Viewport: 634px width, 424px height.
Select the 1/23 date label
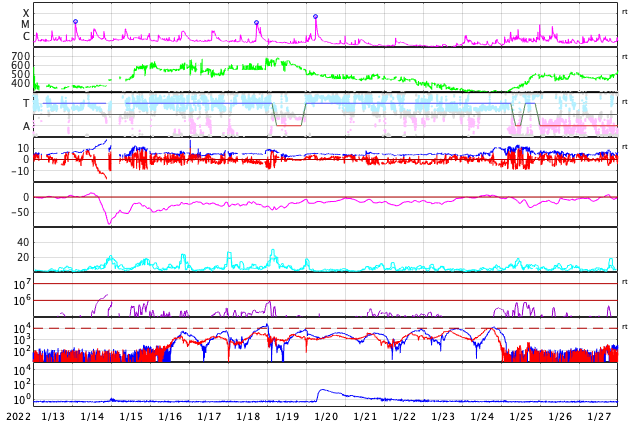click(x=443, y=416)
